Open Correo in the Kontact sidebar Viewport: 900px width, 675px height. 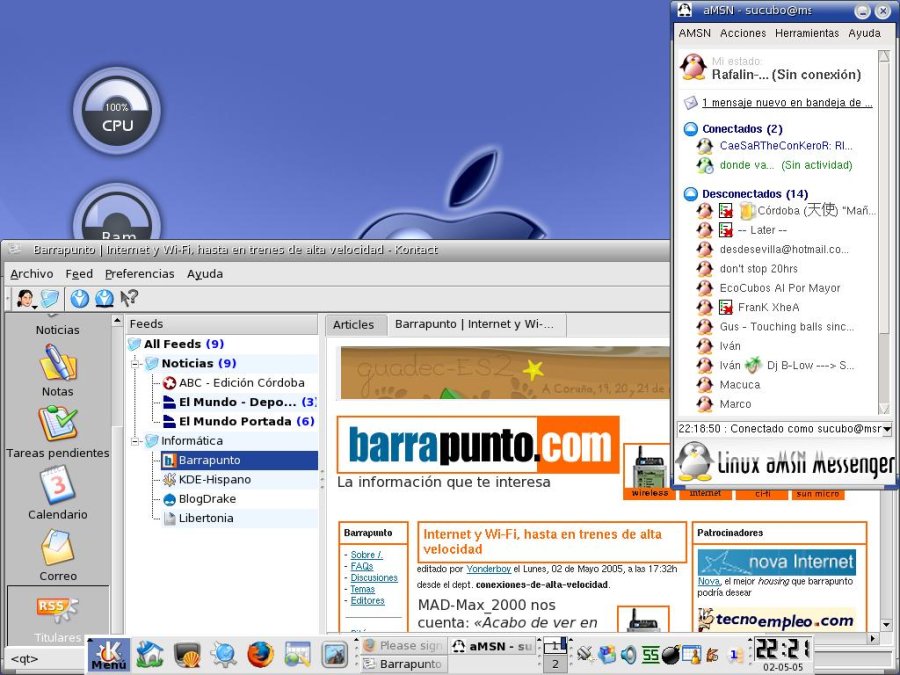[x=57, y=554]
